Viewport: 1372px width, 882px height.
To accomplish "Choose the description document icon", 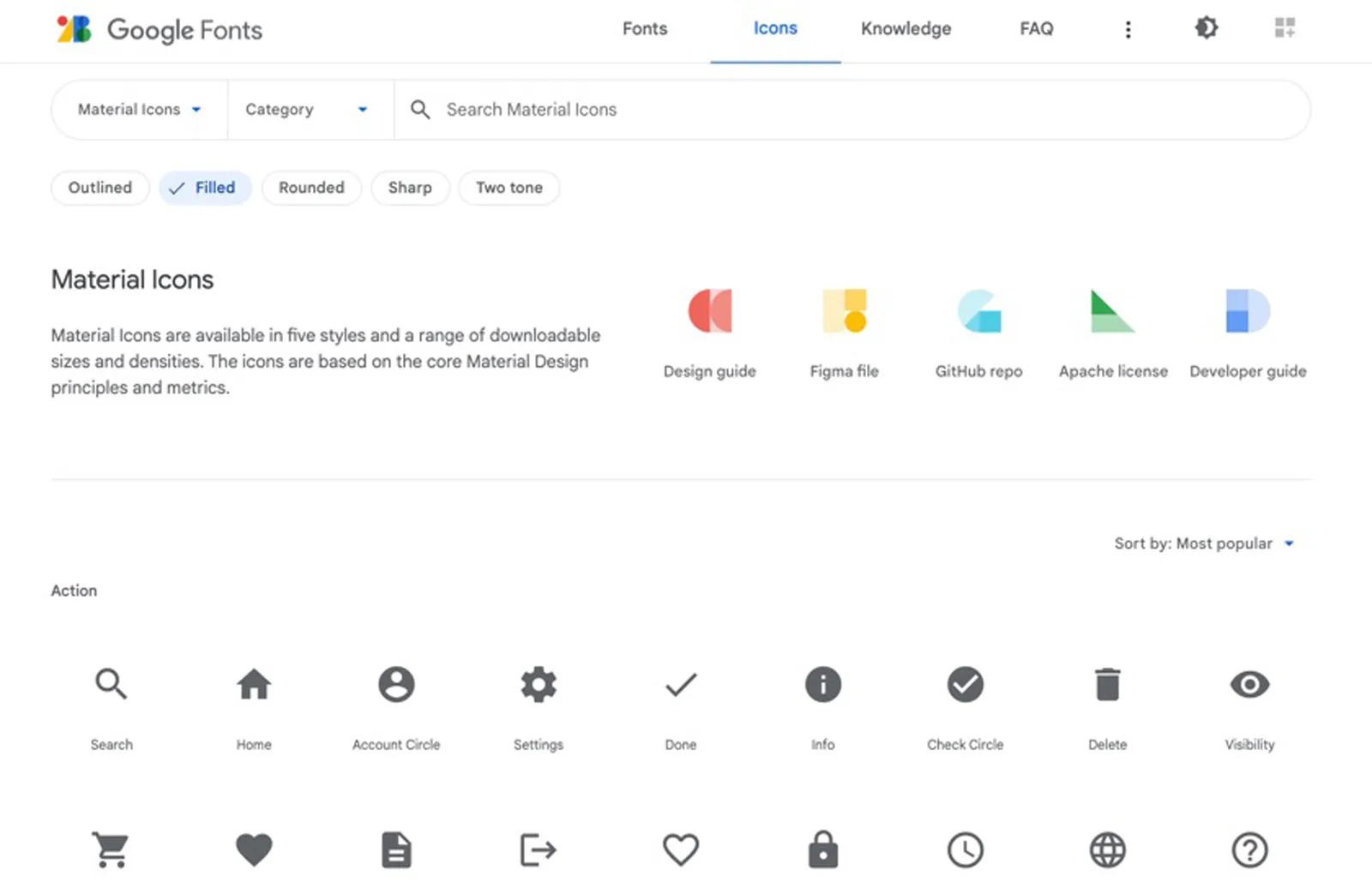I will click(x=396, y=850).
